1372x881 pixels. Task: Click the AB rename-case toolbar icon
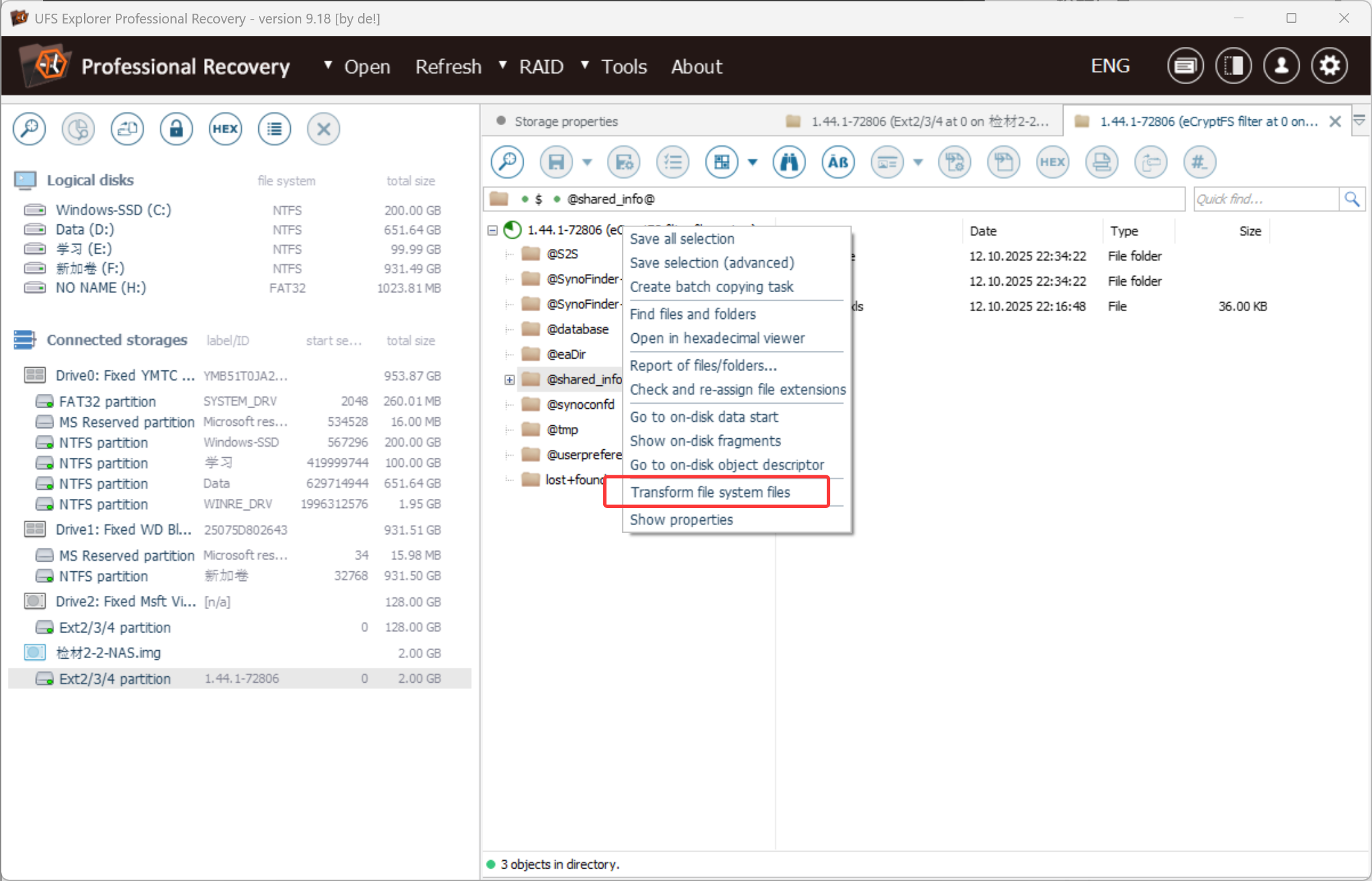click(837, 162)
